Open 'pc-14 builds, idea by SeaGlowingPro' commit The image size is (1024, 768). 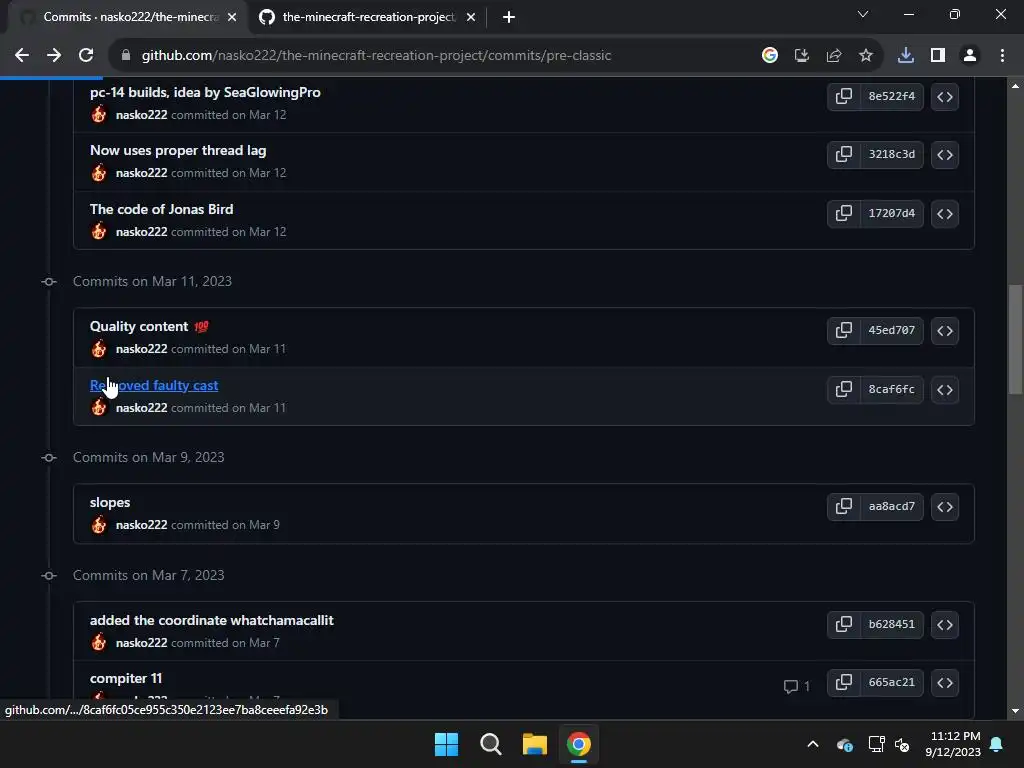[205, 92]
